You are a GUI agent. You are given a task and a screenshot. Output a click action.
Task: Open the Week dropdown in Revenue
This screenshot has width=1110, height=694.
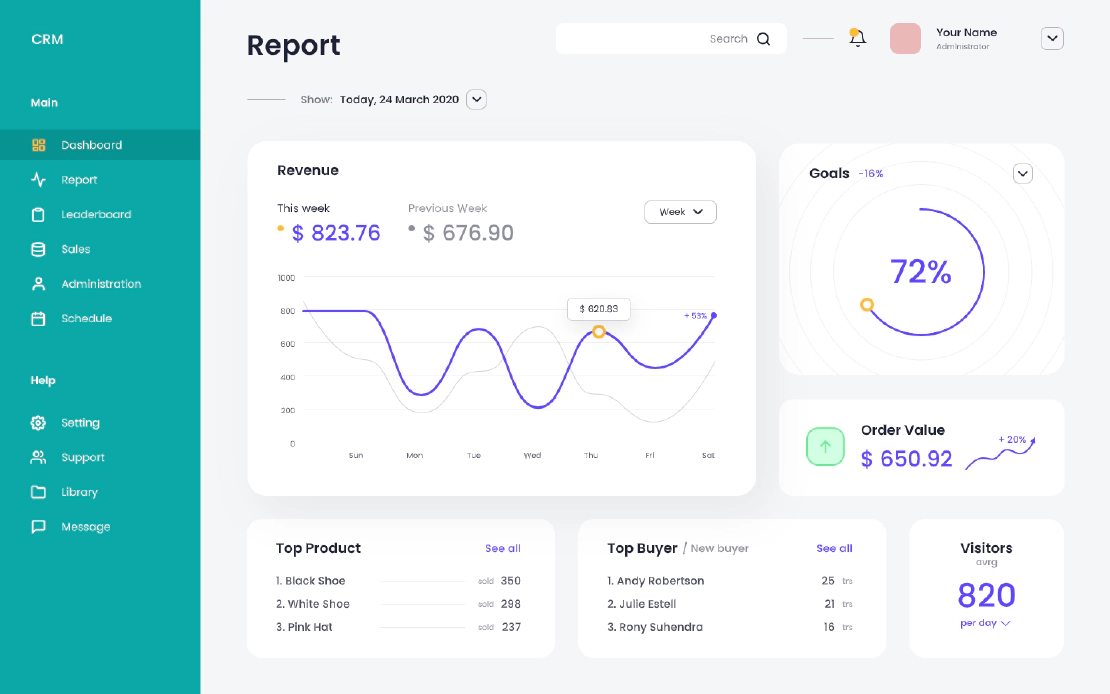click(680, 212)
